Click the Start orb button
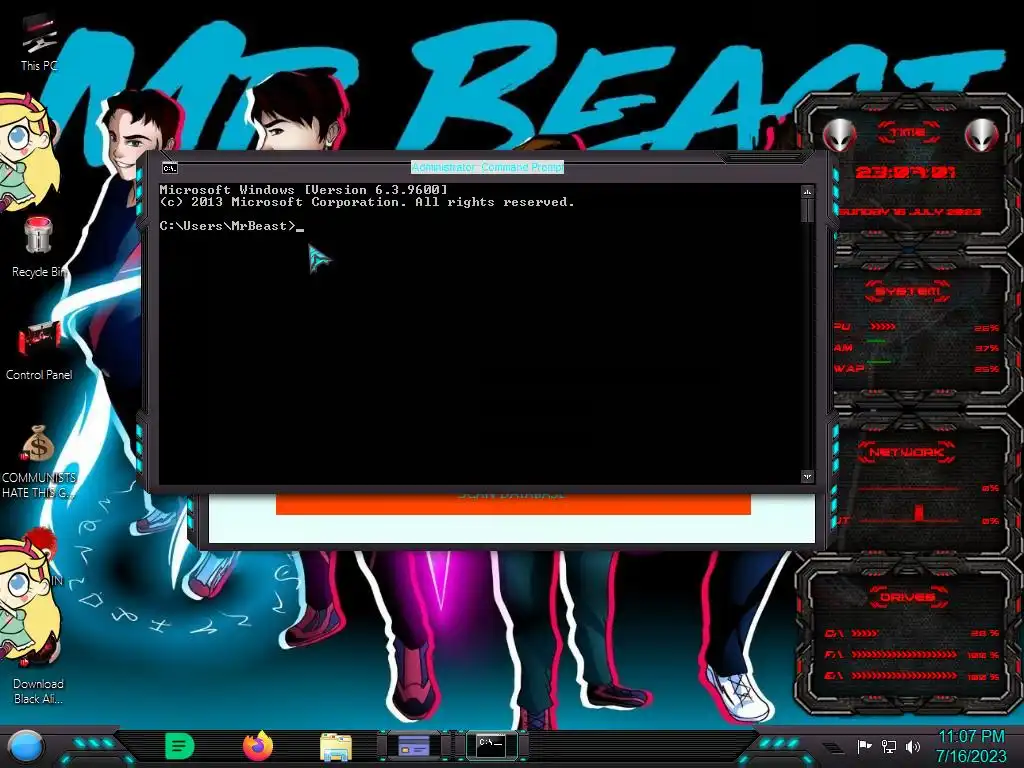Image resolution: width=1024 pixels, height=768 pixels. point(26,747)
